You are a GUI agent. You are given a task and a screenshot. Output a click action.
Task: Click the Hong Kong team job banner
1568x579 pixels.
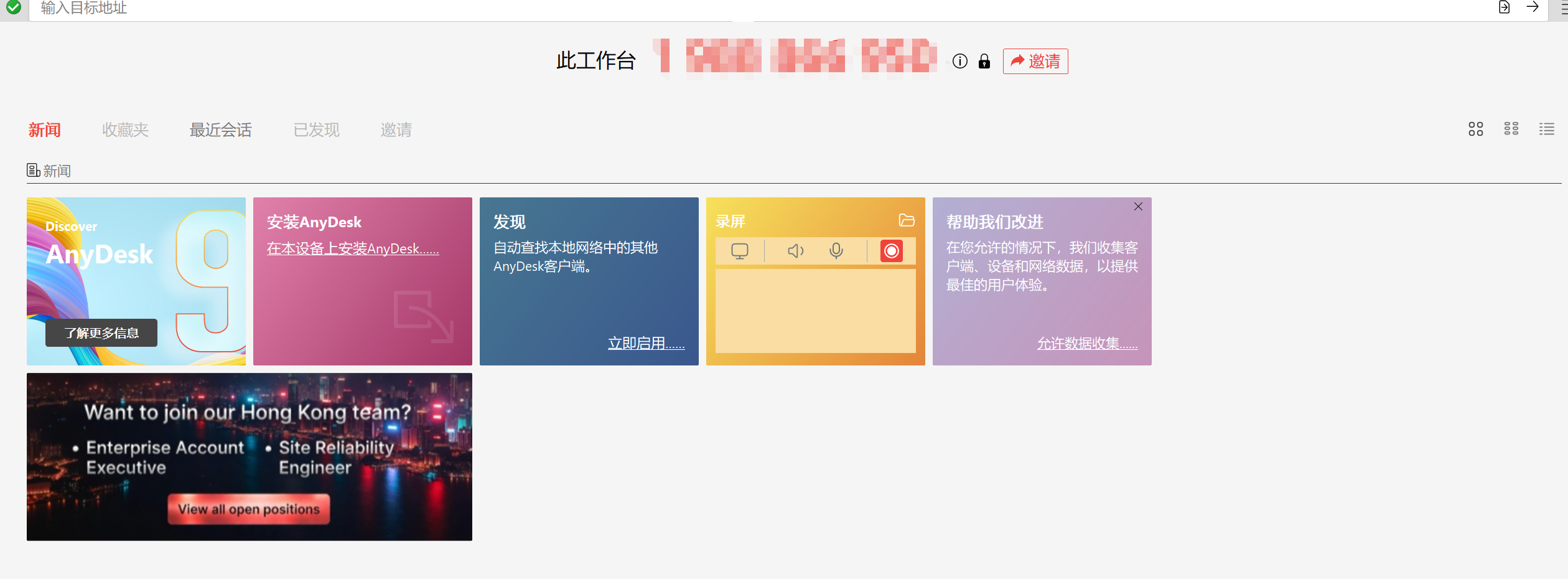click(250, 457)
